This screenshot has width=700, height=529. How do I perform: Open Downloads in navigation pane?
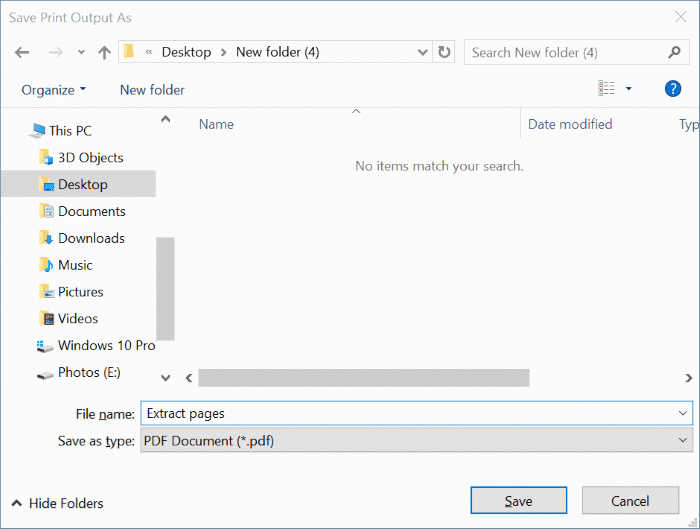pyautogui.click(x=91, y=238)
